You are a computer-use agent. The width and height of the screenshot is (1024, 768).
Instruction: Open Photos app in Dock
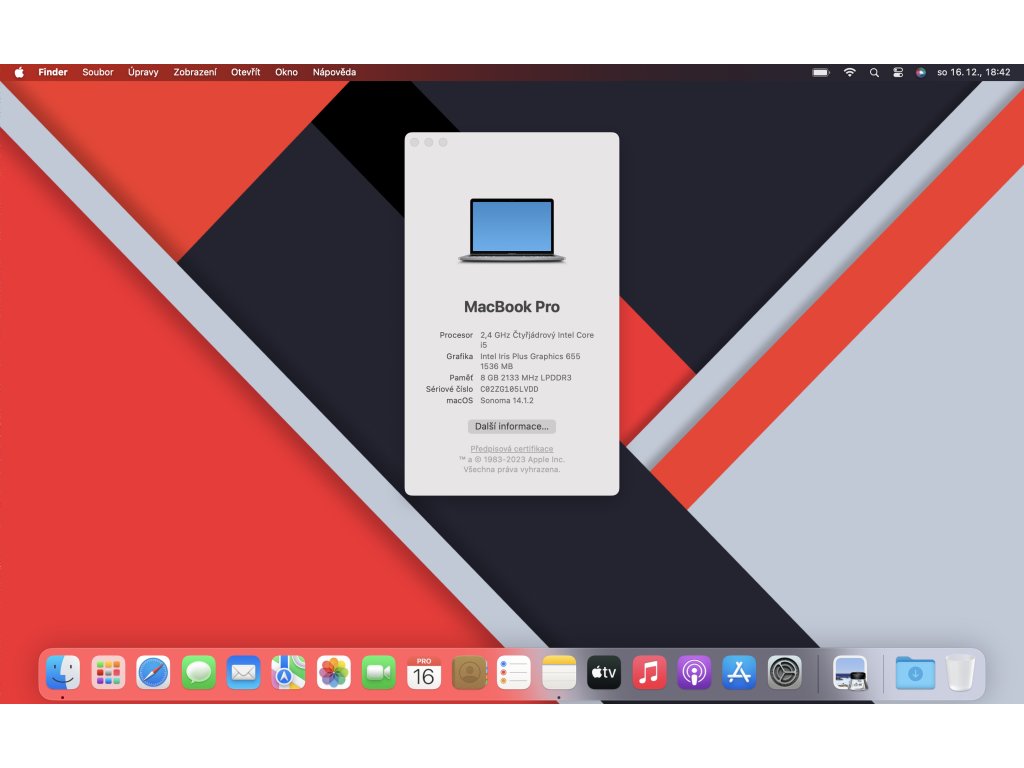(334, 672)
